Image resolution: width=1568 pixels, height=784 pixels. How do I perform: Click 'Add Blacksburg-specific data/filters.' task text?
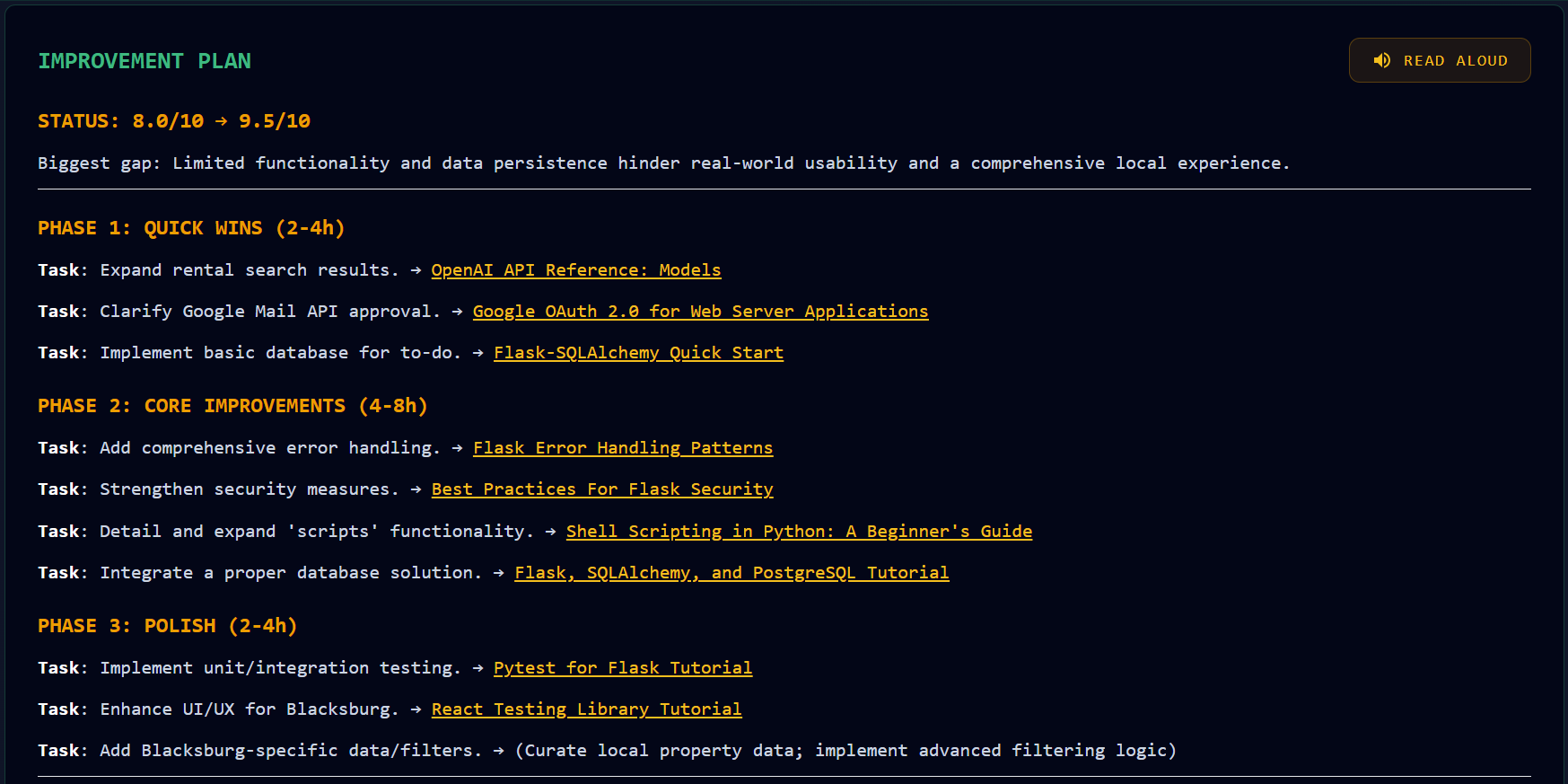[291, 751]
